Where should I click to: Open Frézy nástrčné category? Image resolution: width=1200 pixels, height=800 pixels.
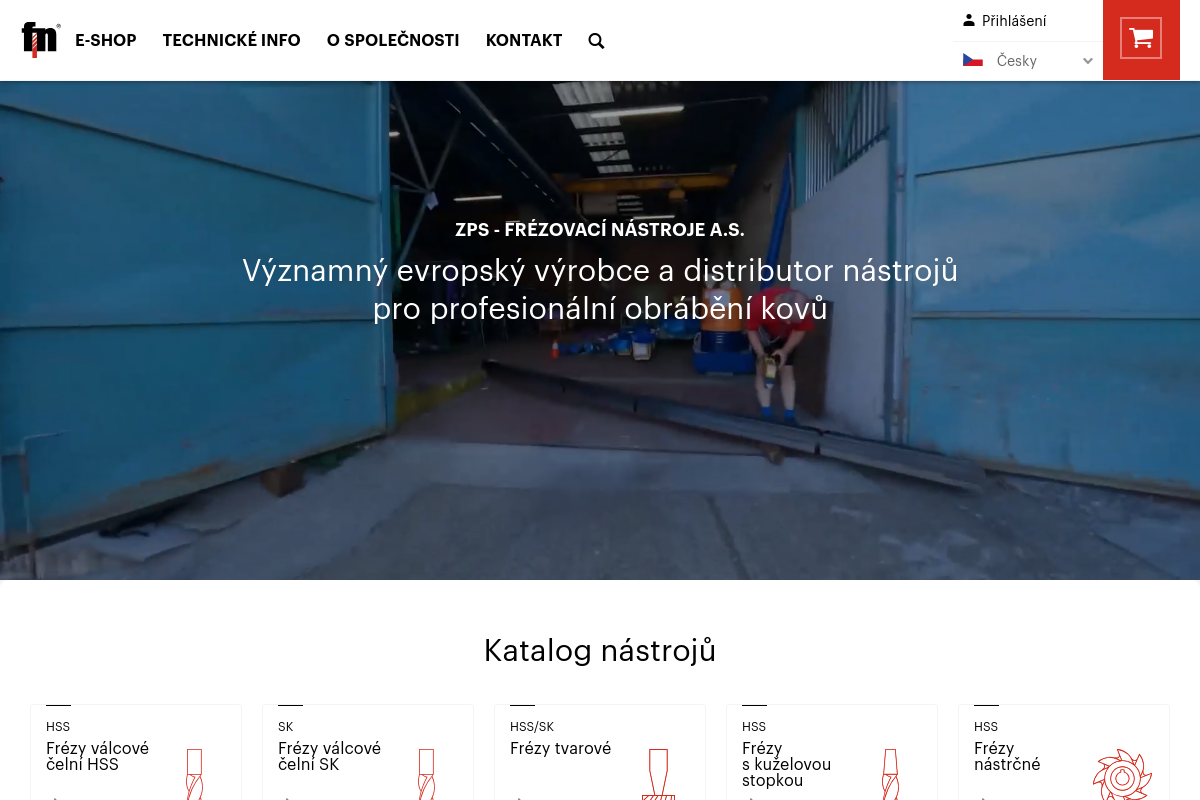(1007, 756)
